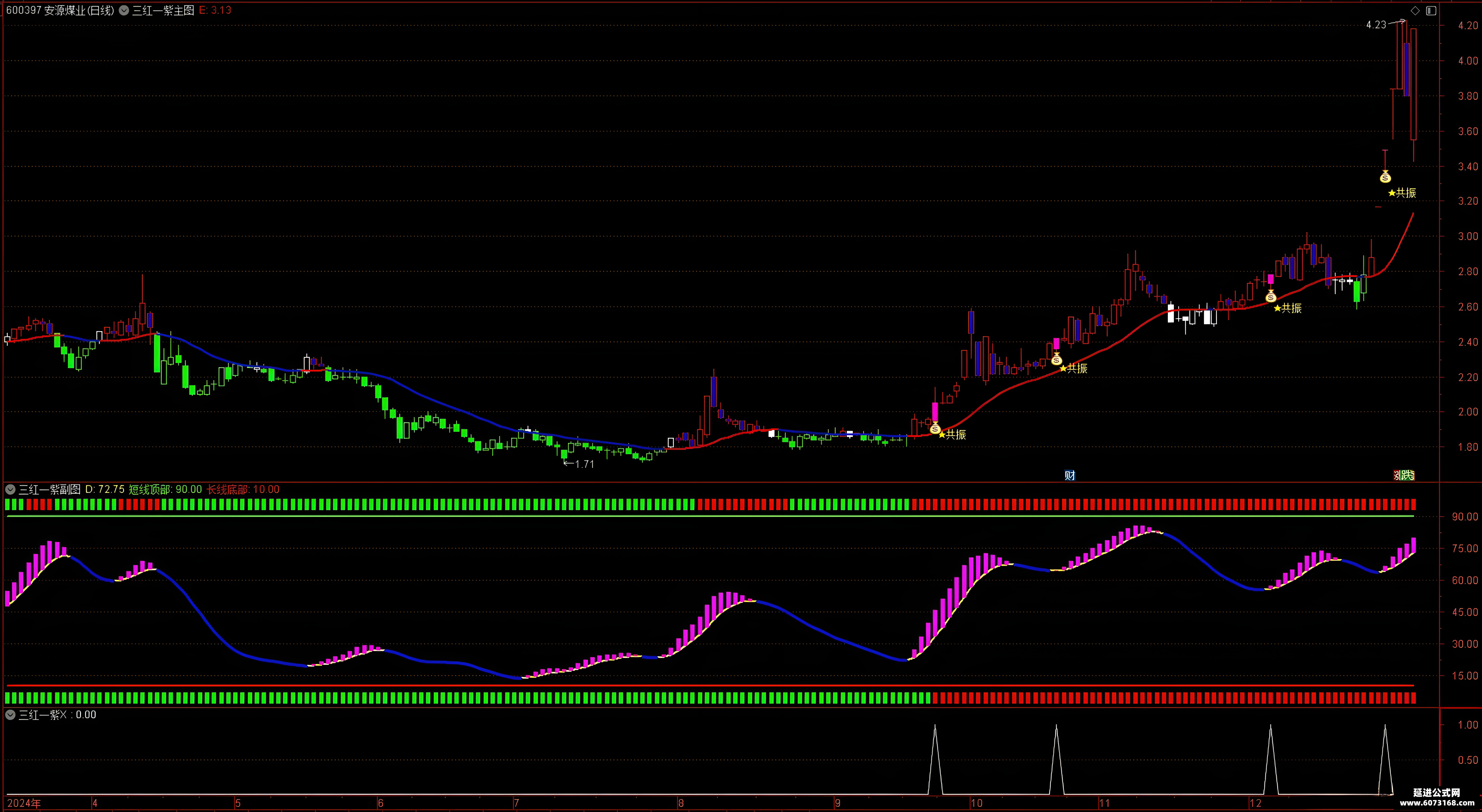Click the 2024年 label on time axis

pyautogui.click(x=24, y=803)
